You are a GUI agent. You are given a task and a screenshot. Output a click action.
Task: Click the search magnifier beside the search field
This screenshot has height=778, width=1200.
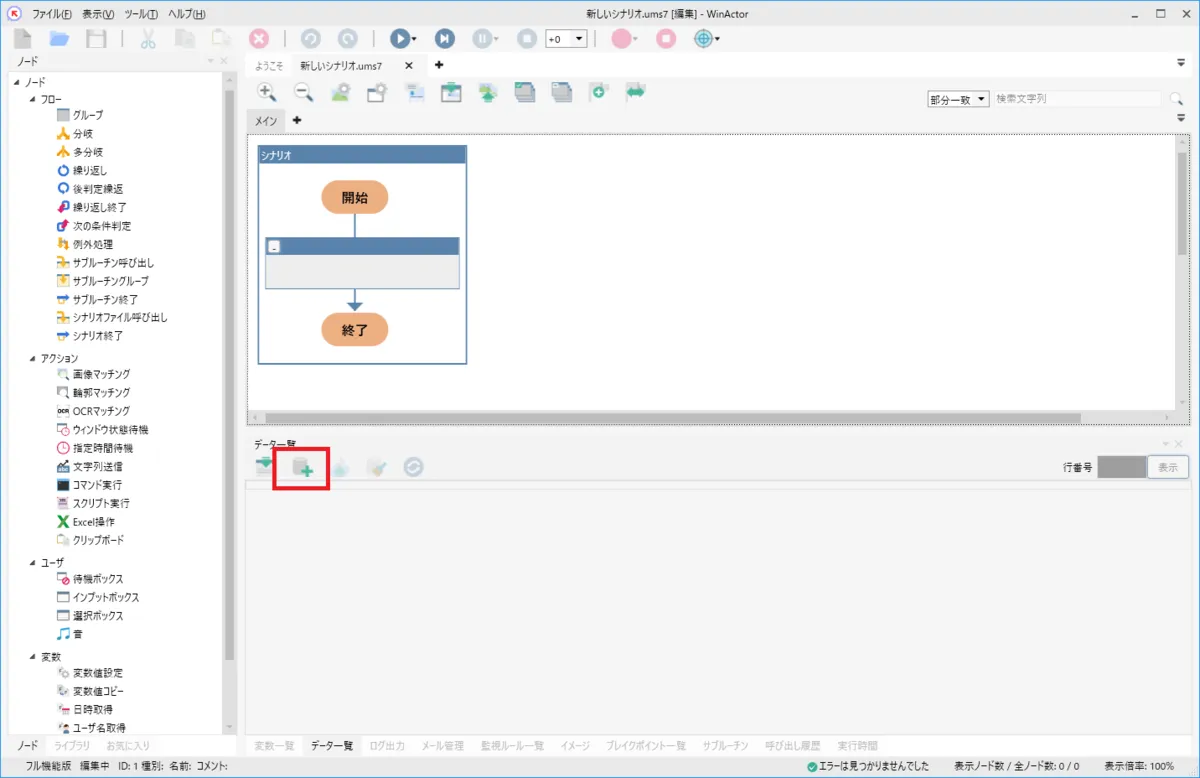coord(1177,98)
